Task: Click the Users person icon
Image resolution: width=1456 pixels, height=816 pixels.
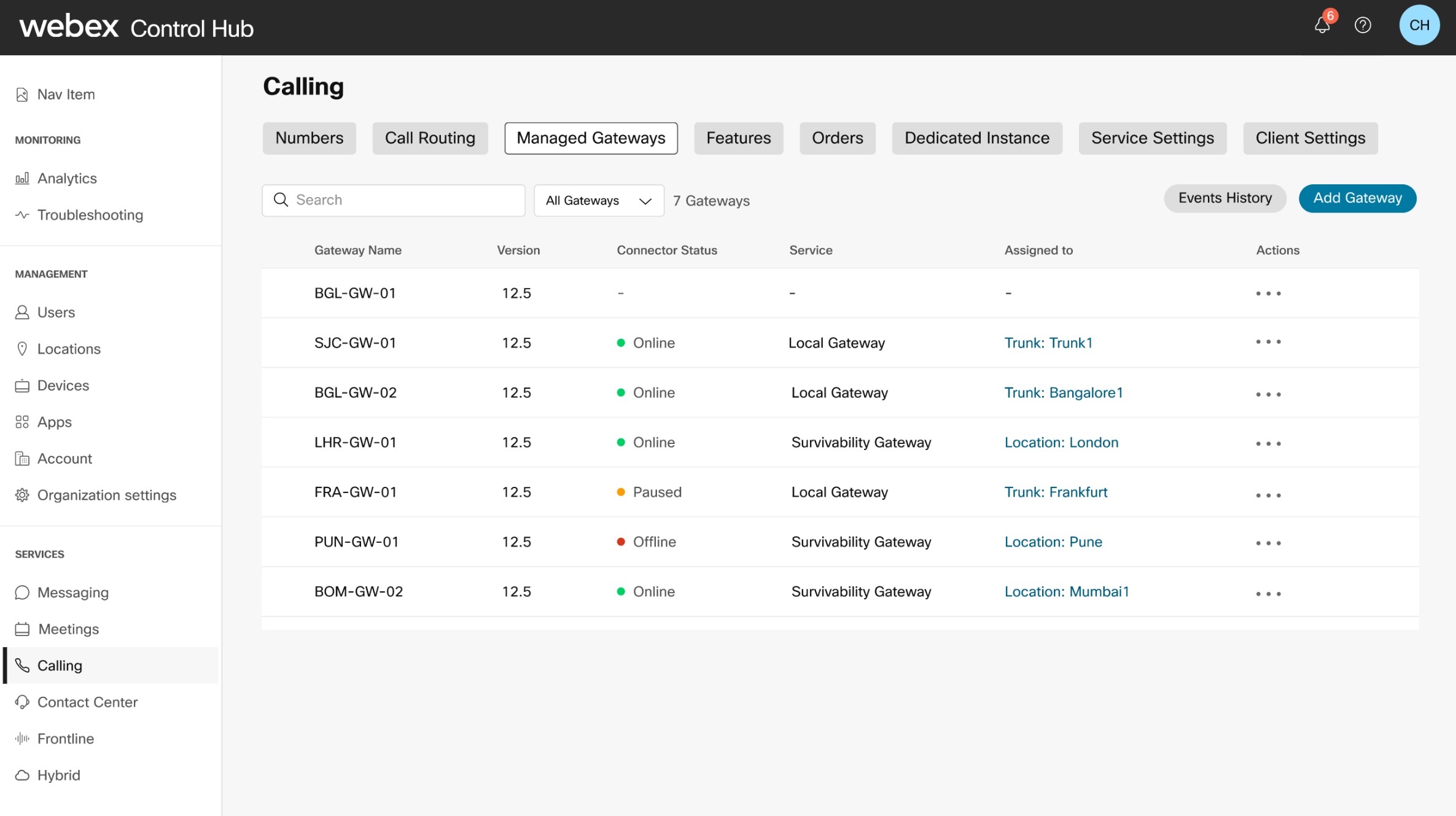Action: pyautogui.click(x=22, y=313)
